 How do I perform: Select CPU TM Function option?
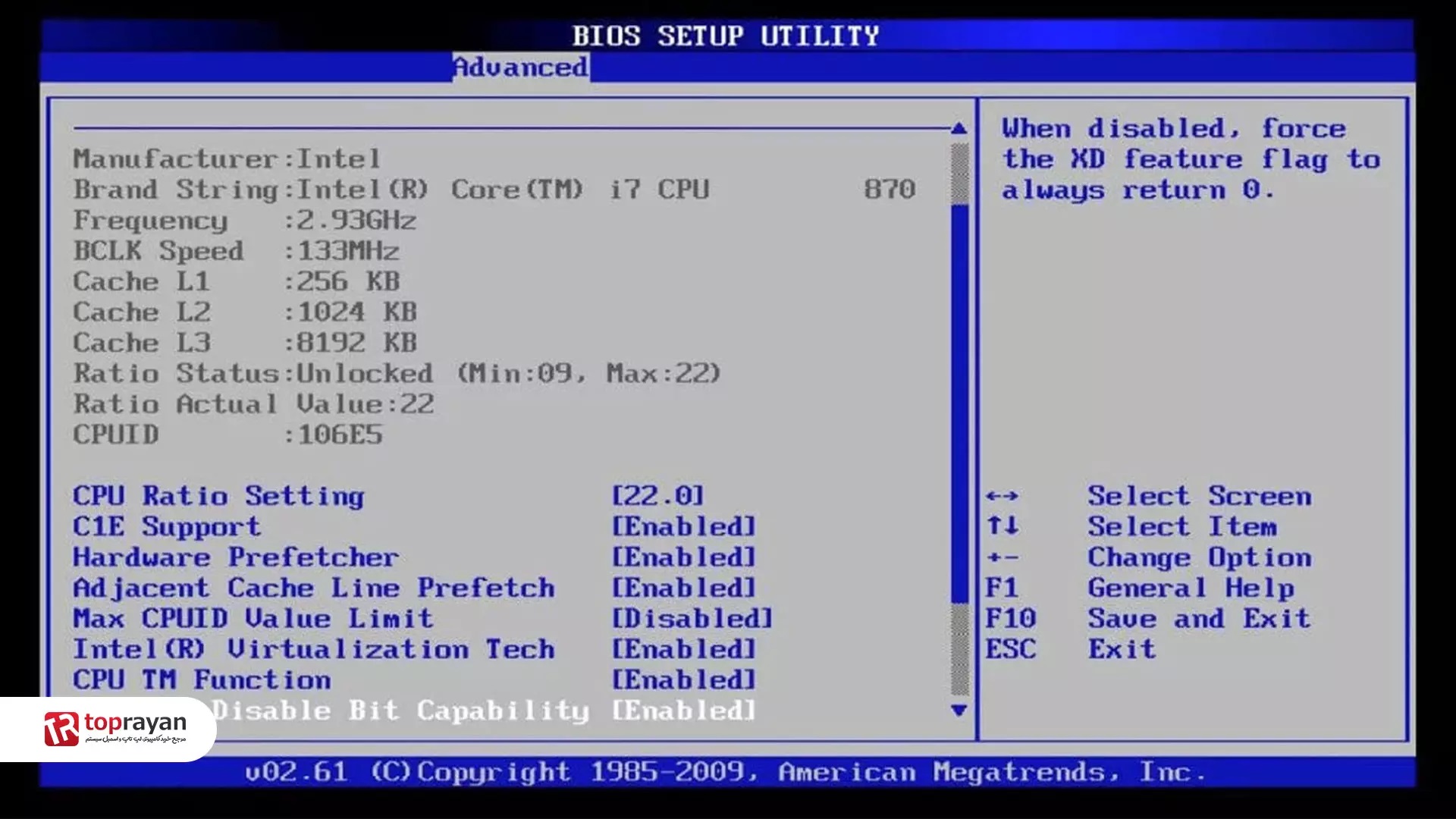coord(202,679)
